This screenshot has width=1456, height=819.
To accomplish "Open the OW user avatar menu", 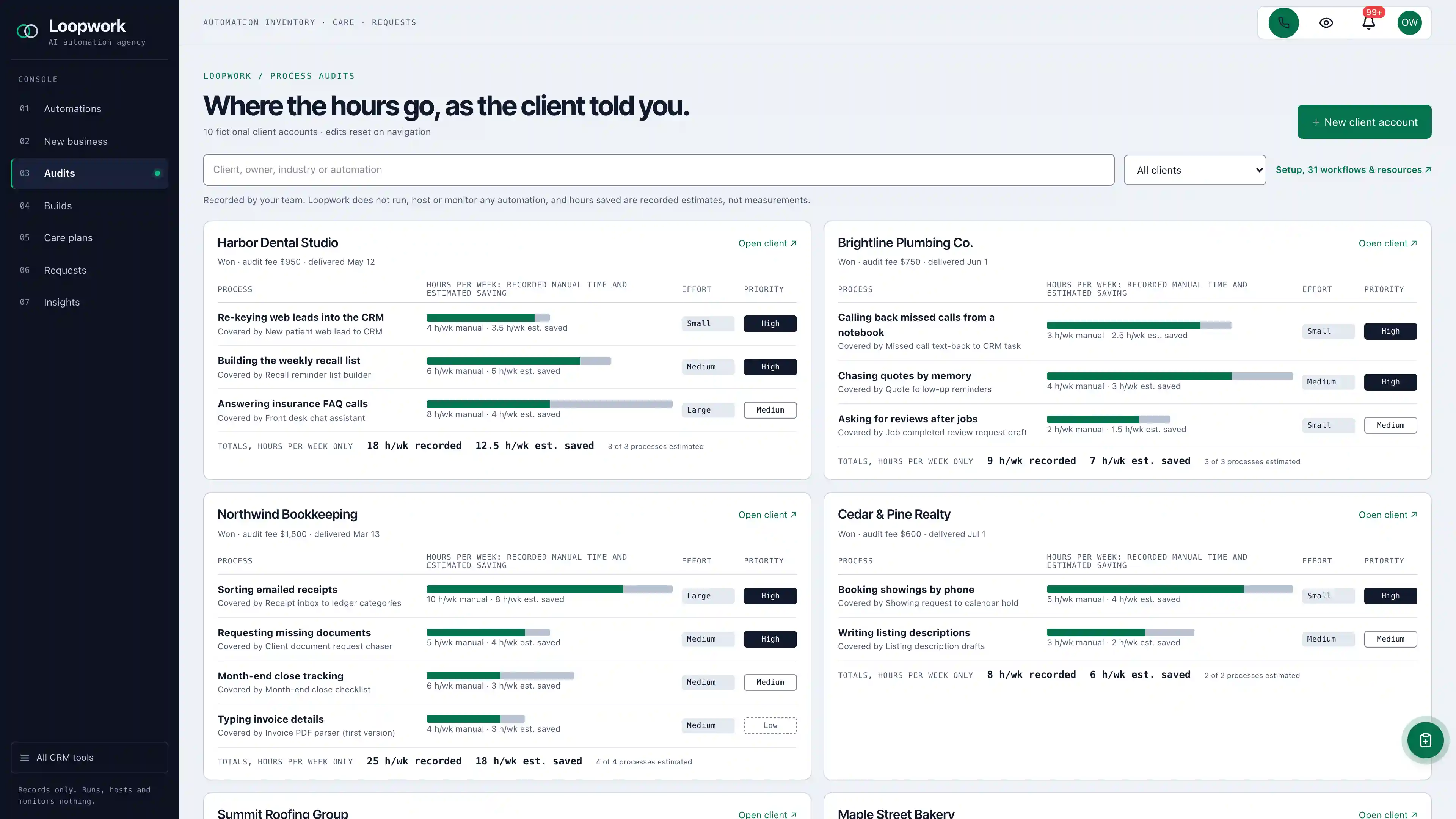I will 1410,23.
